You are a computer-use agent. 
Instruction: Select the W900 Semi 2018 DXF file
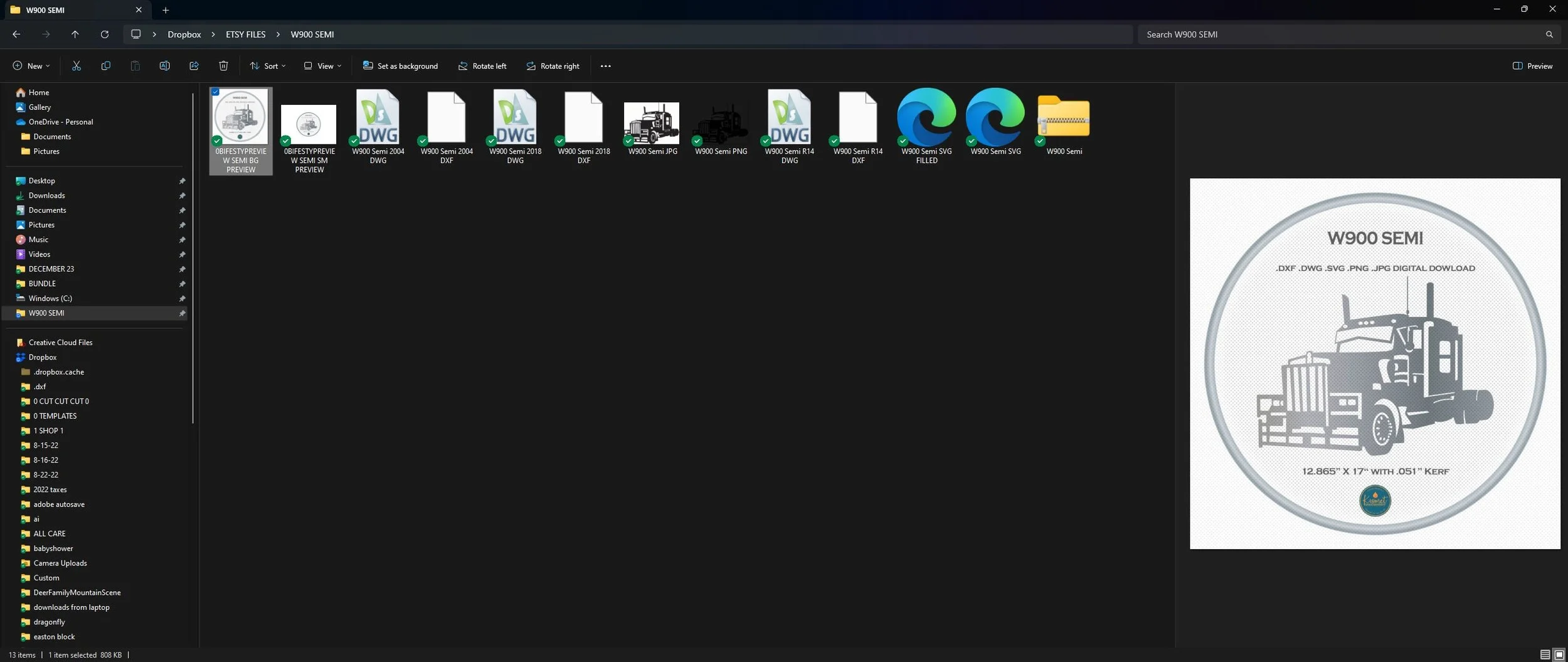(x=584, y=127)
